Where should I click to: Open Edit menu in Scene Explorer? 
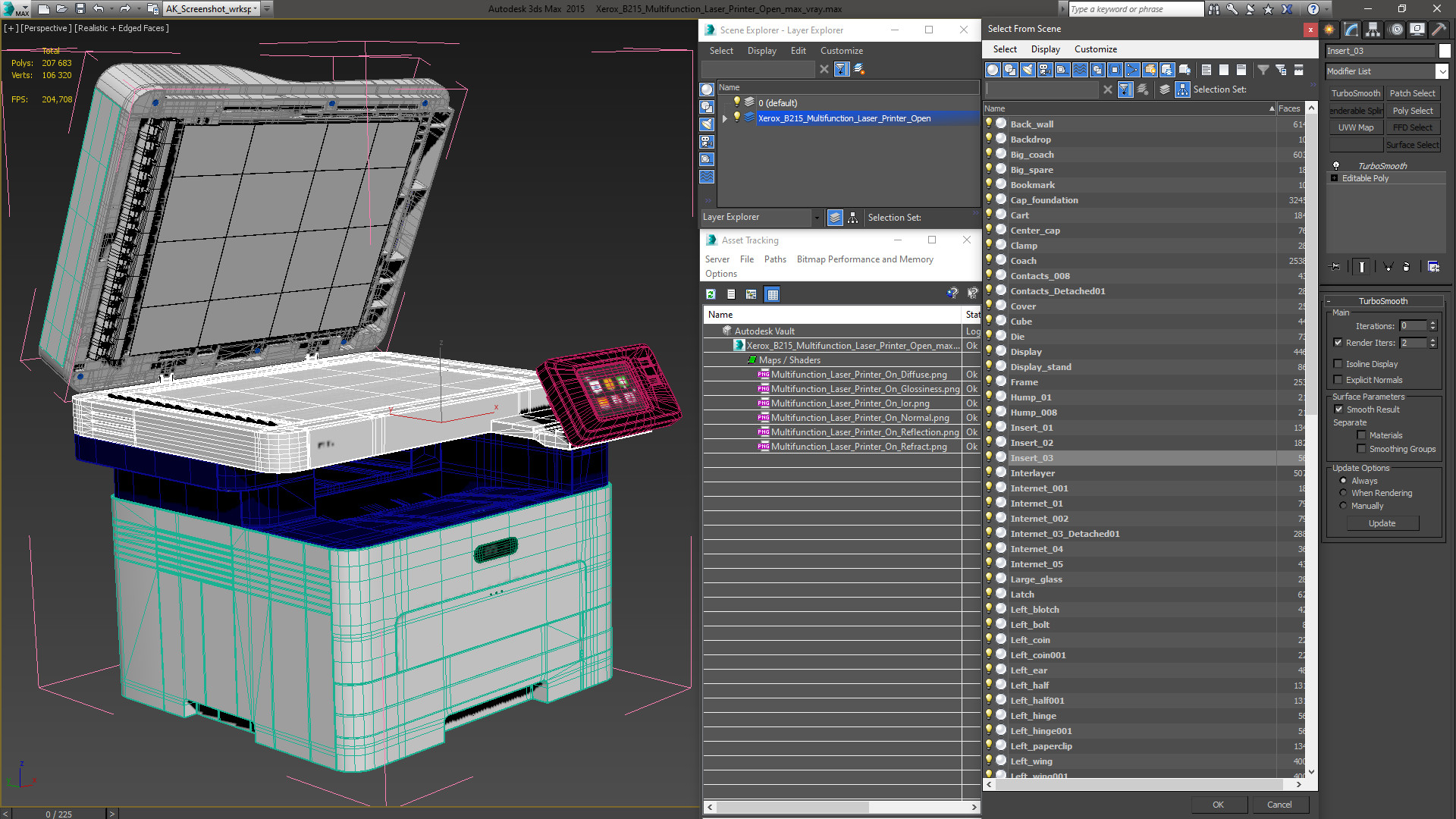pyautogui.click(x=799, y=51)
